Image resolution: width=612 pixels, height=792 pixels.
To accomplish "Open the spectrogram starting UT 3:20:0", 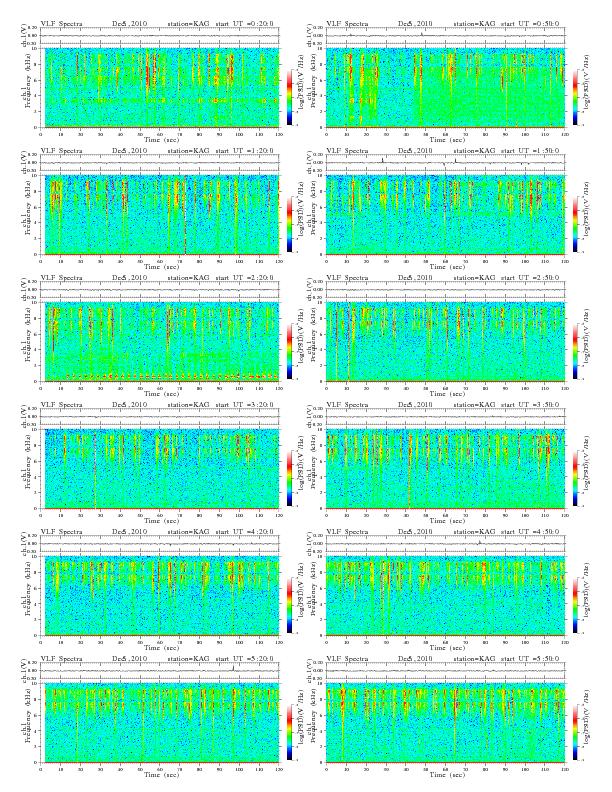I will (x=162, y=469).
